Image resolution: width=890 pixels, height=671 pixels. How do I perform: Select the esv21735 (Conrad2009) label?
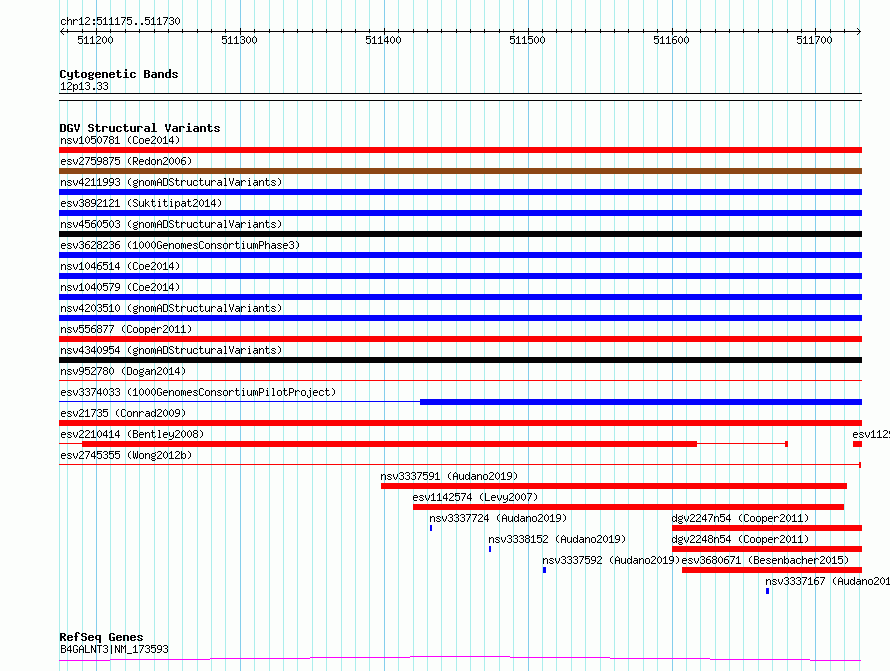[x=123, y=413]
